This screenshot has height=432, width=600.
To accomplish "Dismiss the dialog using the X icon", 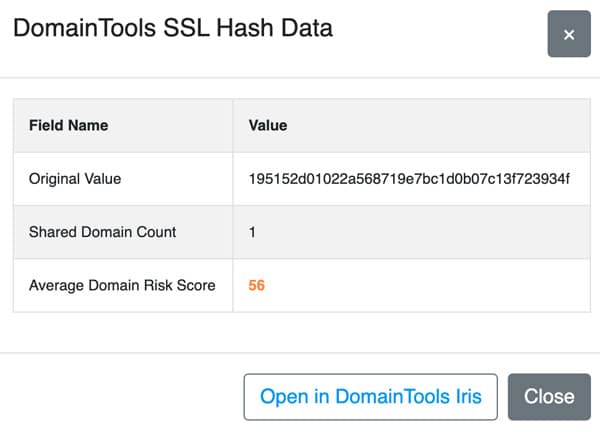I will pos(569,34).
